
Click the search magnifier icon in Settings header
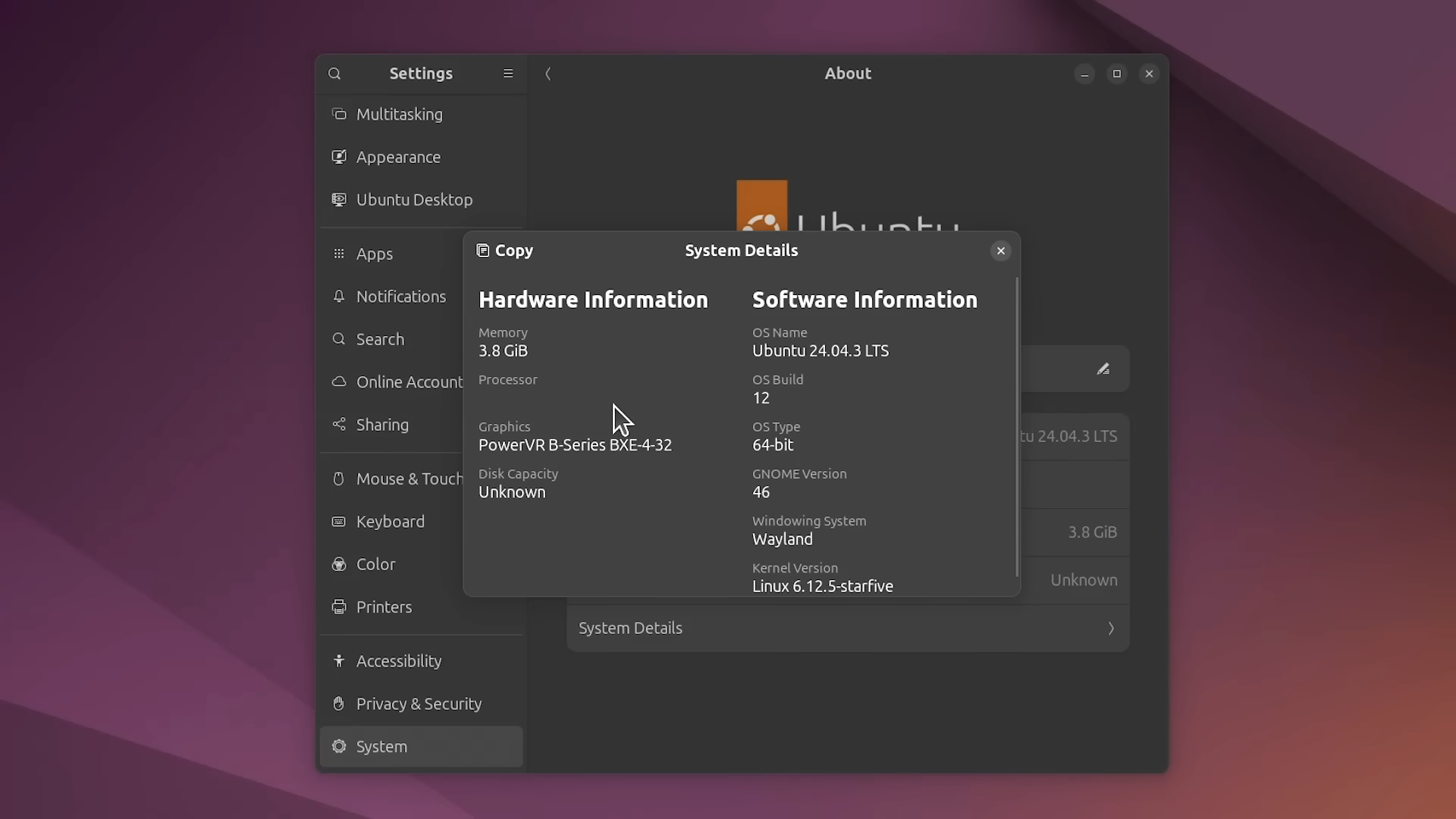point(334,74)
